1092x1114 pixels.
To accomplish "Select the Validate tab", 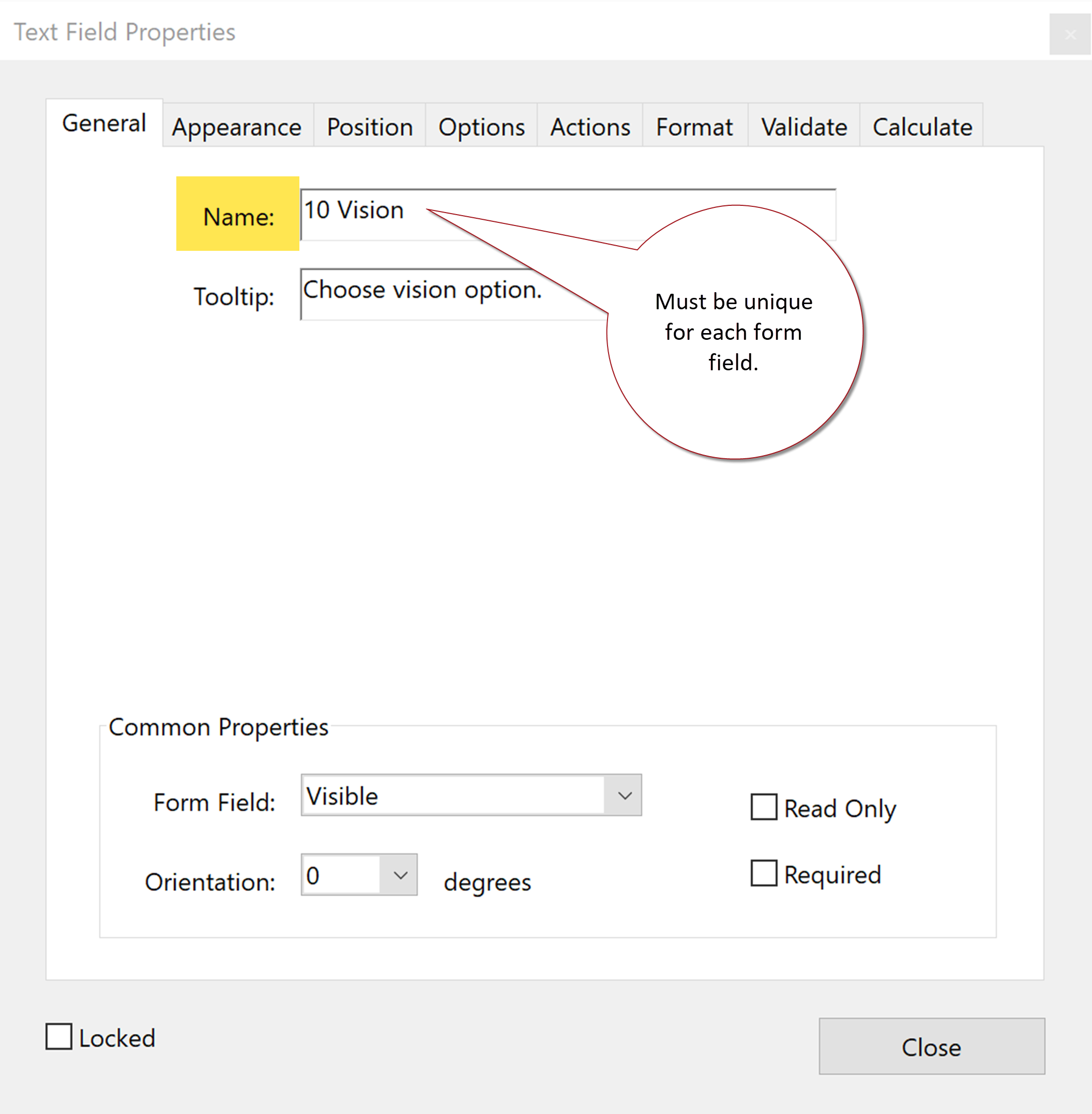I will (x=803, y=126).
